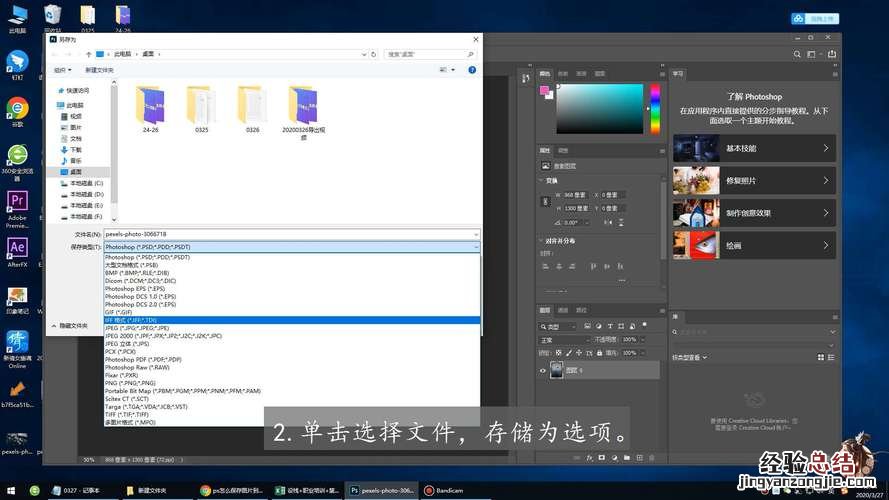889x500 pixels.
Task: Click 新建文件夹 button in dialog toolbar
Action: (x=99, y=70)
